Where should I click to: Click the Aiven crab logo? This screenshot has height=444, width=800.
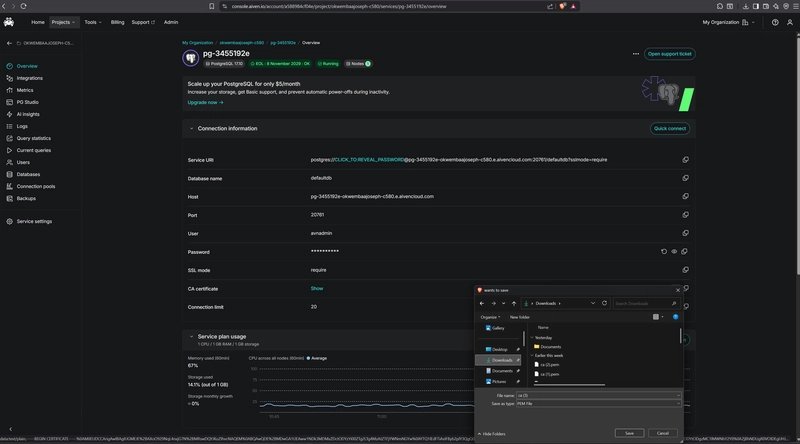[x=9, y=22]
